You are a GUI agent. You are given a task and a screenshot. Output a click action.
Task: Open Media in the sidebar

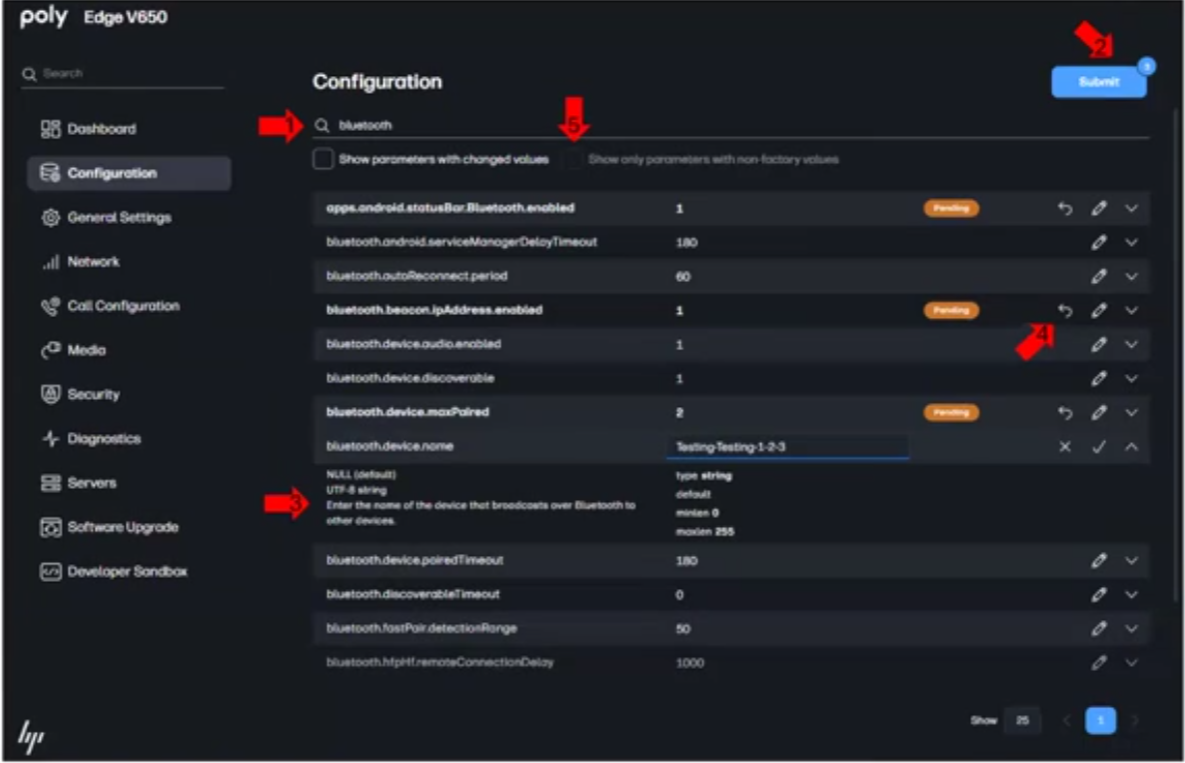click(128, 350)
